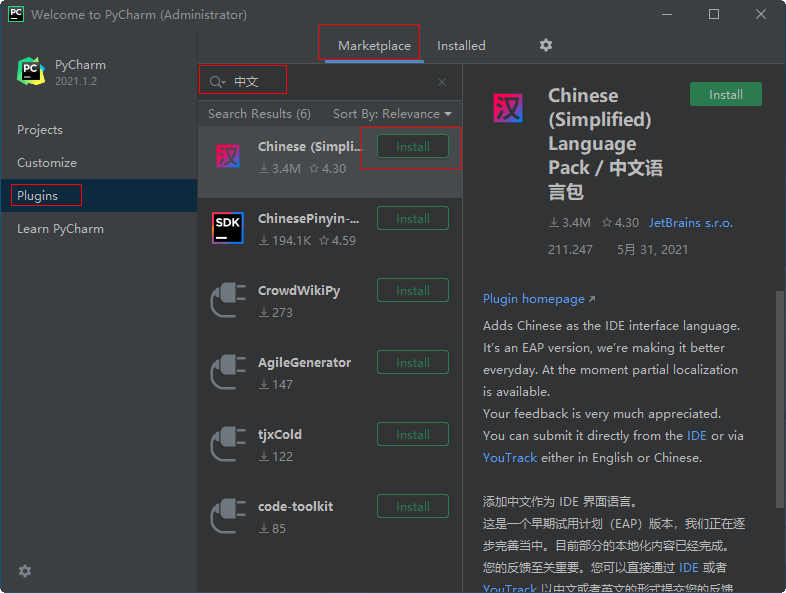Click the details pane vertical scrollbar
786x593 pixels.
[x=779, y=399]
